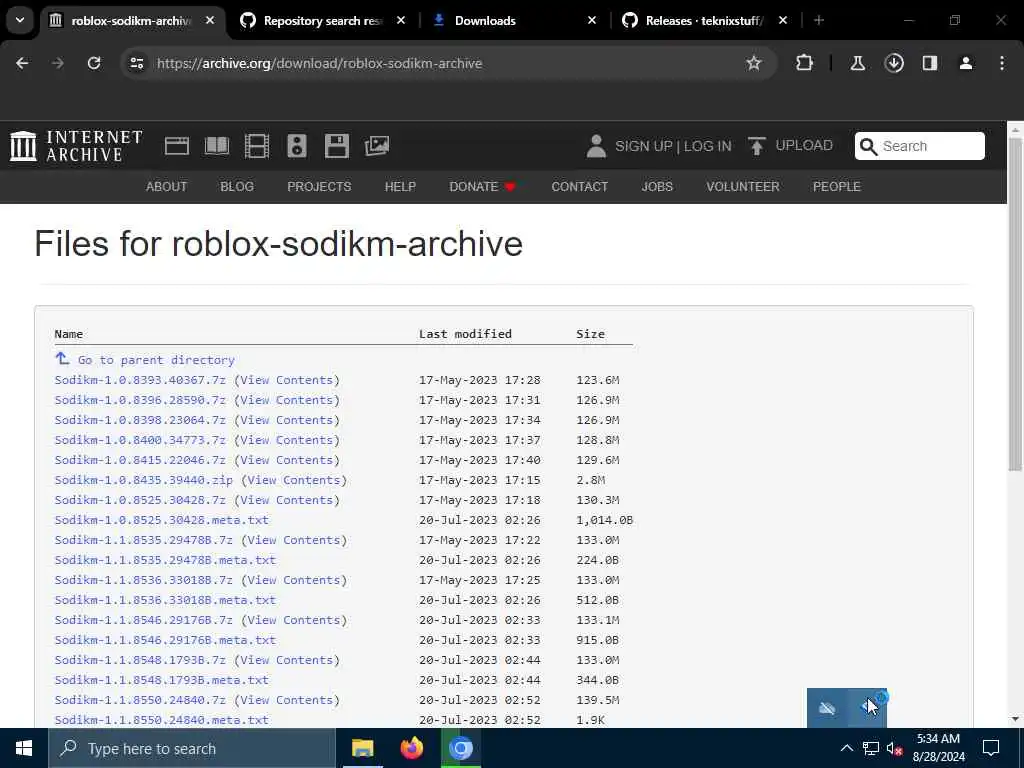Open the Web archive icon
Image resolution: width=1024 pixels, height=768 pixels.
coord(176,146)
